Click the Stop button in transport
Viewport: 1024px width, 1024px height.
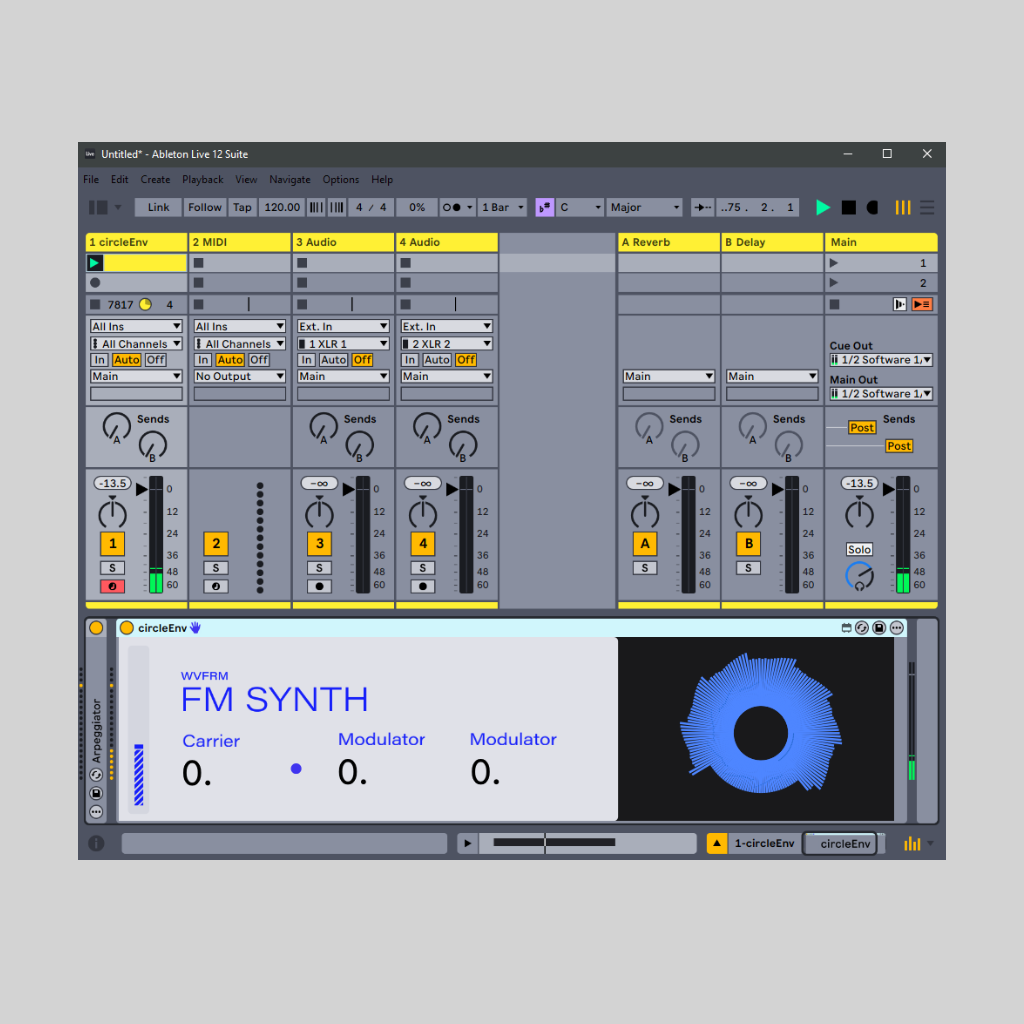tap(848, 208)
